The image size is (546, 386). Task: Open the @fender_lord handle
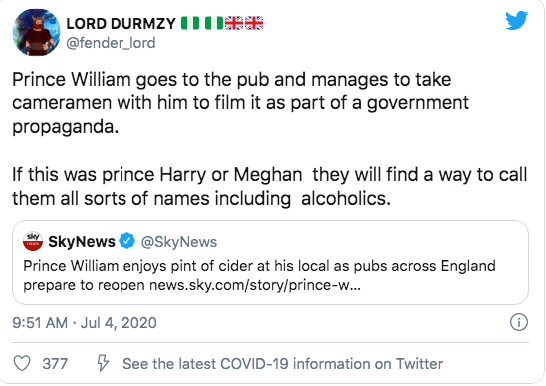pyautogui.click(x=111, y=43)
